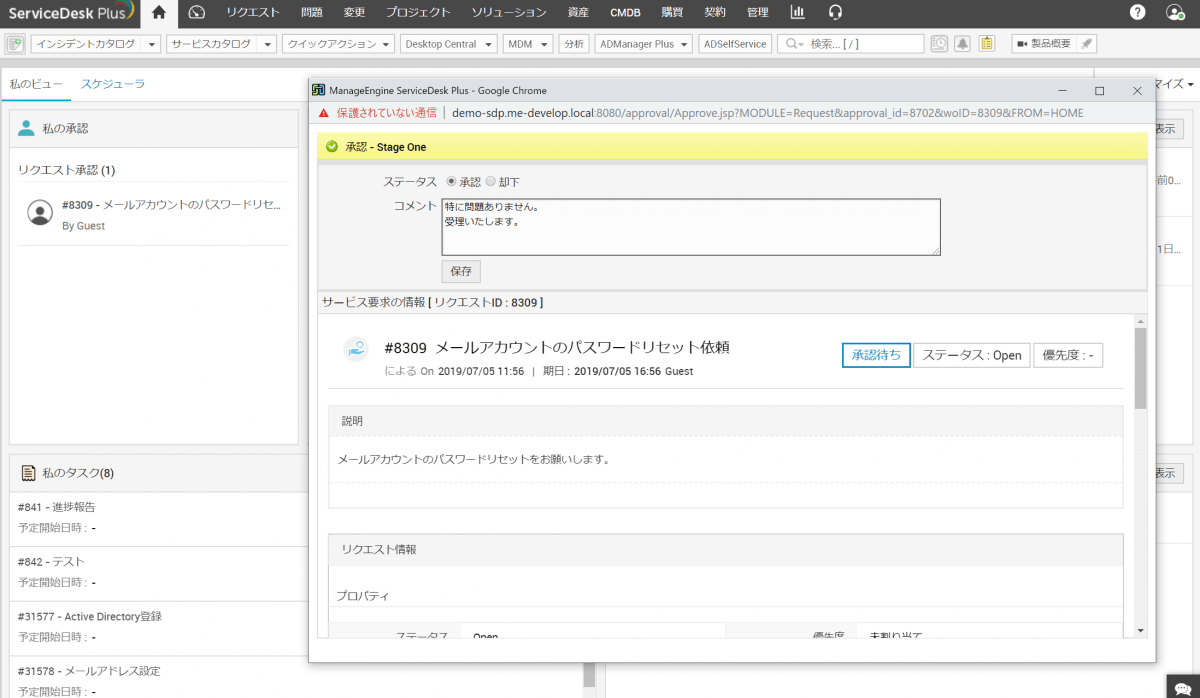Open the ADManager Plus dropdown
The width and height of the screenshot is (1200, 698).
point(643,44)
